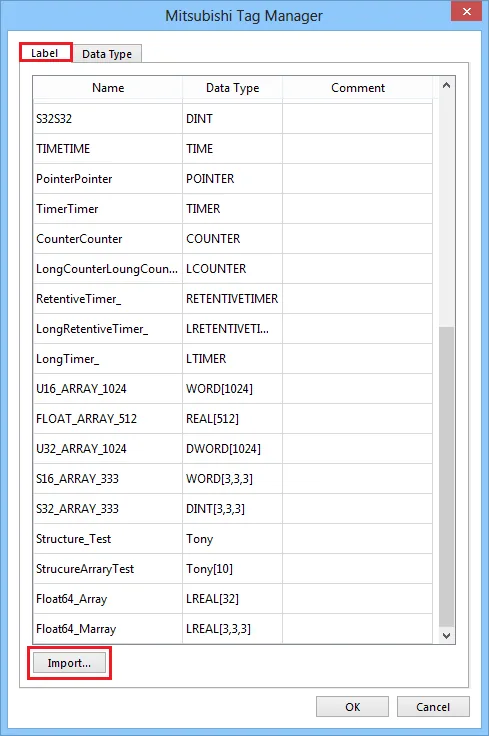Click the TIME data type cell
Screen dimensions: 489x736
click(x=232, y=149)
